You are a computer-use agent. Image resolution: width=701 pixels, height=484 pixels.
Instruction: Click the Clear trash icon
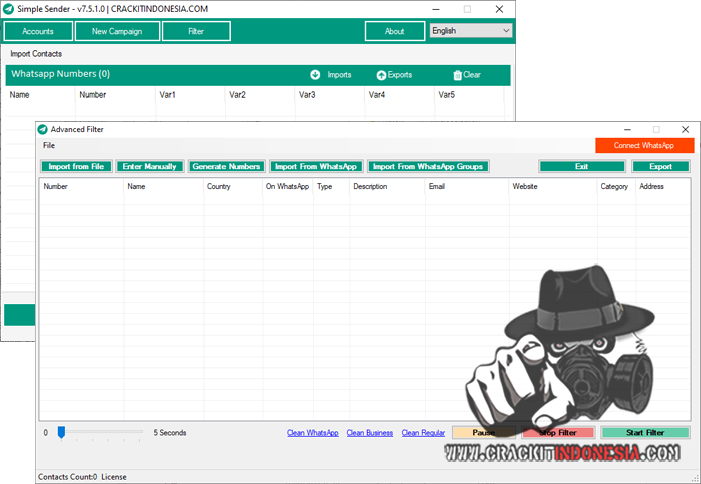(x=457, y=75)
